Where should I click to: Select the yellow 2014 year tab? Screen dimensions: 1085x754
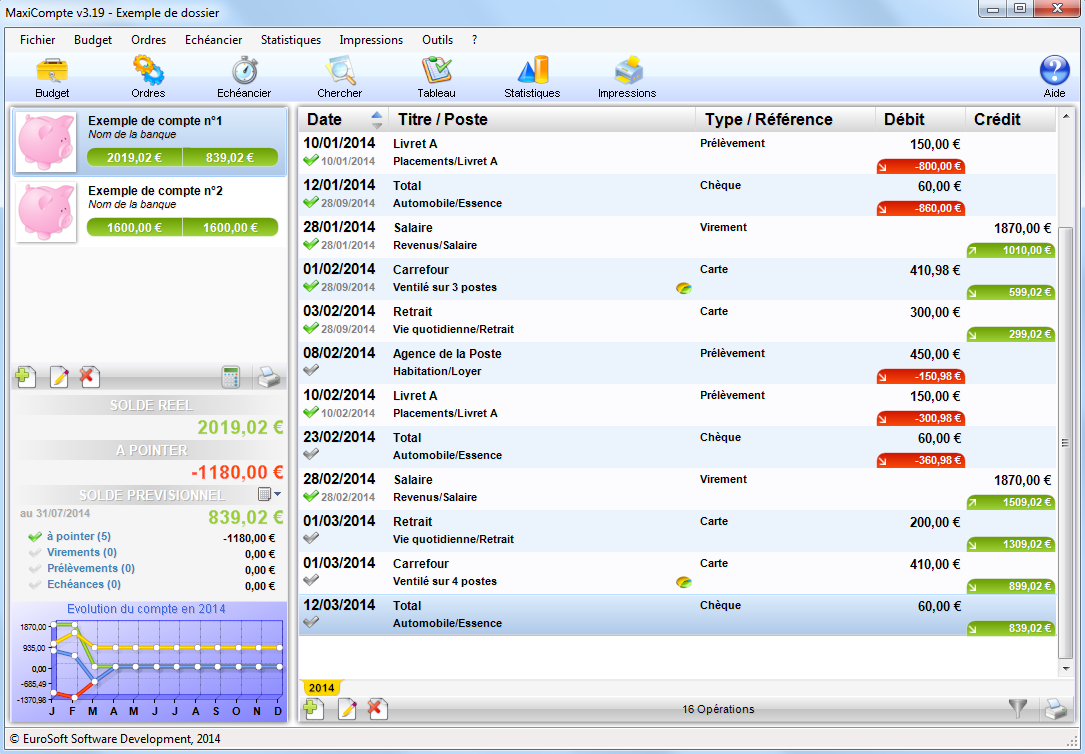tap(322, 688)
